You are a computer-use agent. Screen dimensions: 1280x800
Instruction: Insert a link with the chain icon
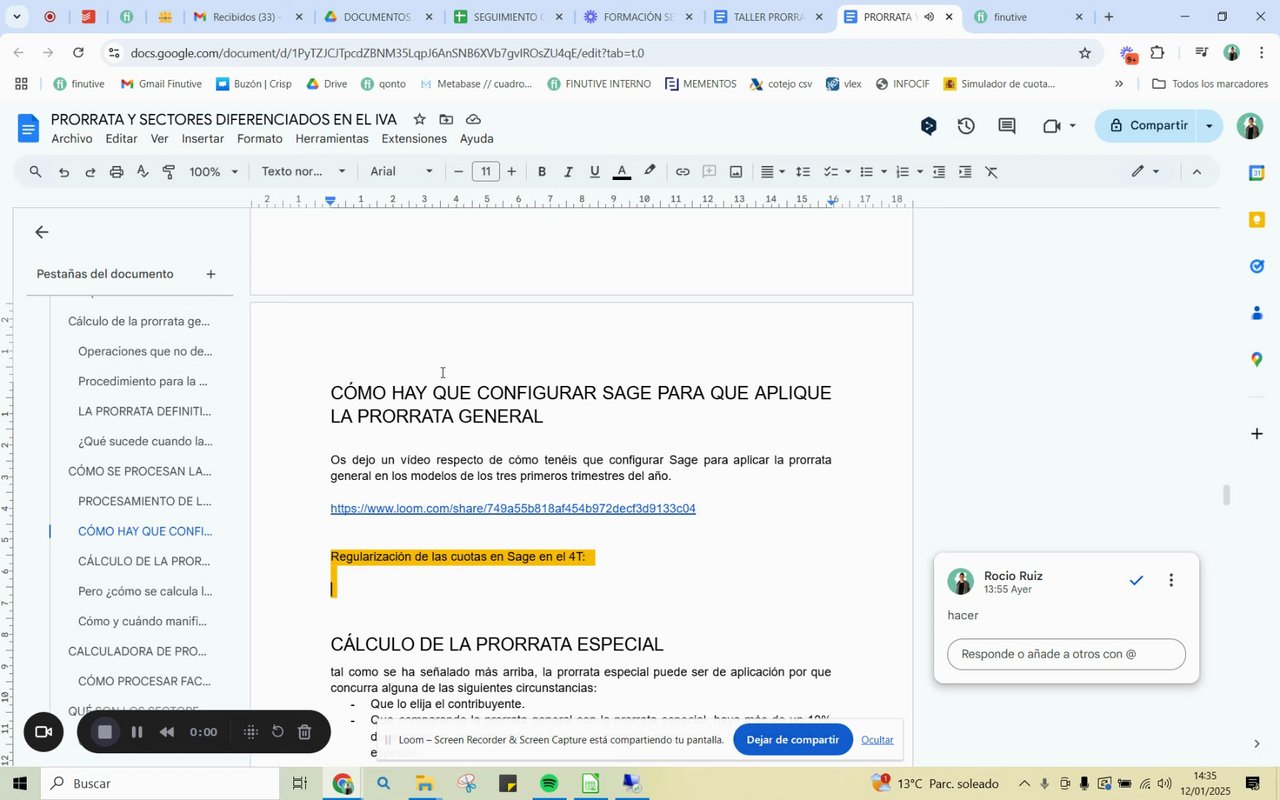click(x=682, y=172)
